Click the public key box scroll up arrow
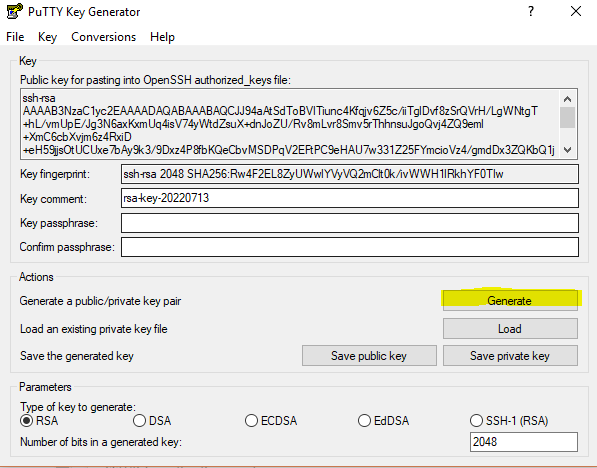 (x=567, y=99)
